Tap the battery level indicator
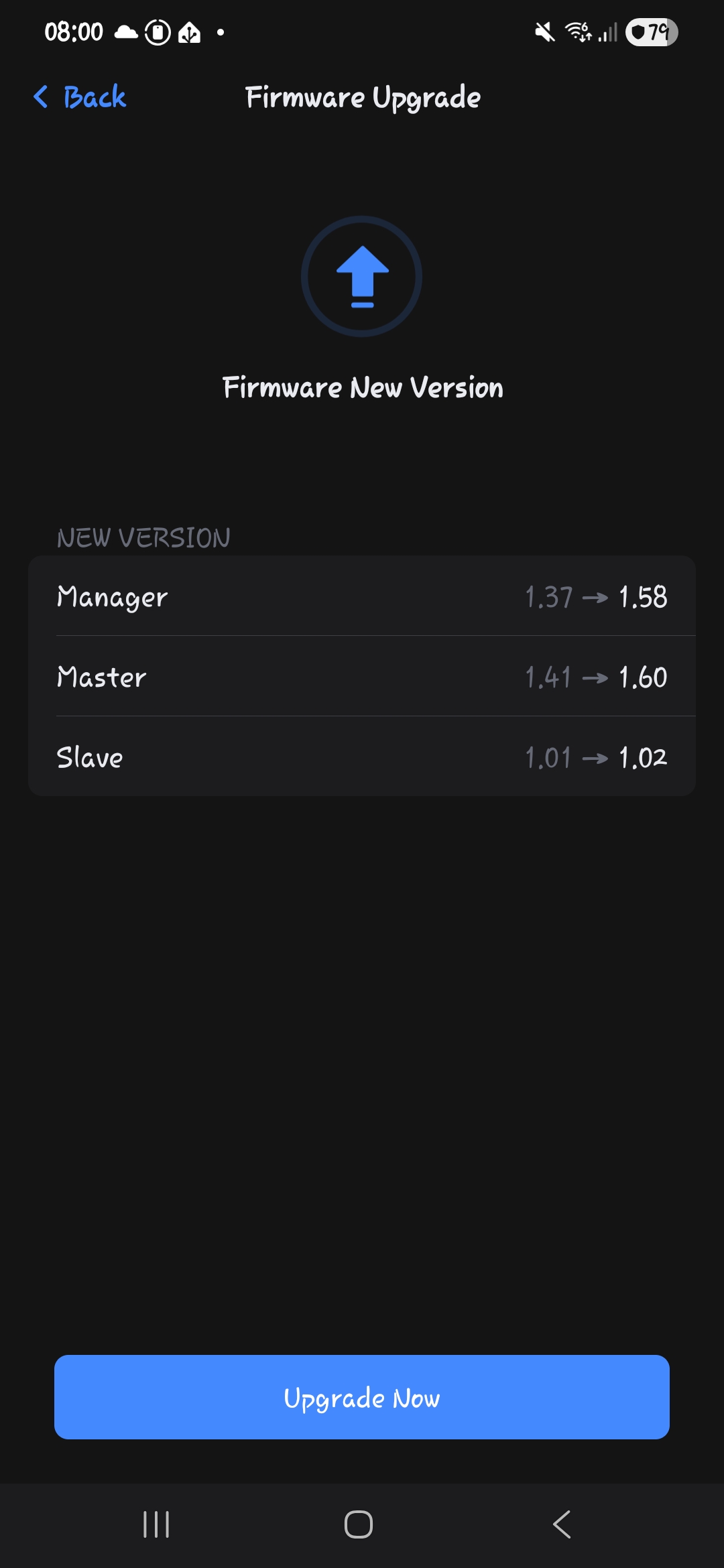 click(x=651, y=32)
